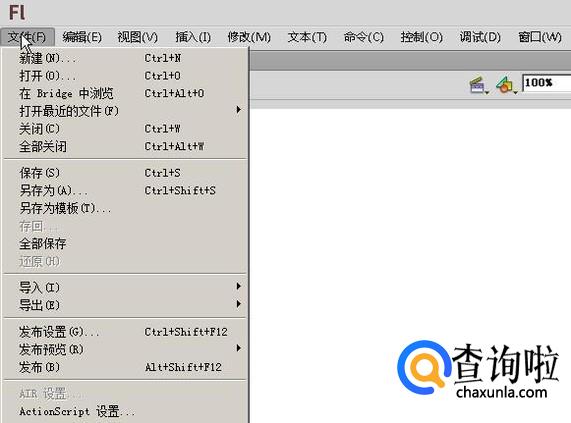Open the 修改(M) menu
The width and height of the screenshot is (571, 423).
(249, 37)
